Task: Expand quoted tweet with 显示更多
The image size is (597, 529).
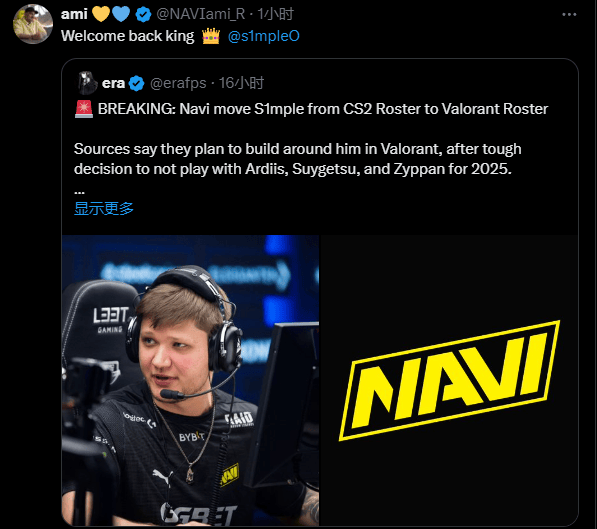Action: pyautogui.click(x=104, y=208)
